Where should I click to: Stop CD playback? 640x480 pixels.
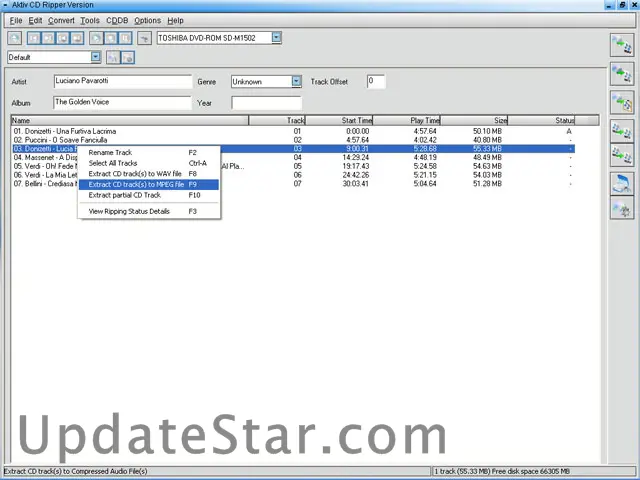pyautogui.click(x=111, y=38)
